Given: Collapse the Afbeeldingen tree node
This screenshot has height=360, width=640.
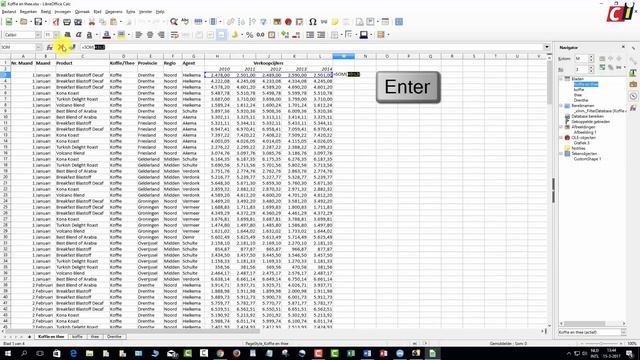Looking at the screenshot, I should 561,127.
